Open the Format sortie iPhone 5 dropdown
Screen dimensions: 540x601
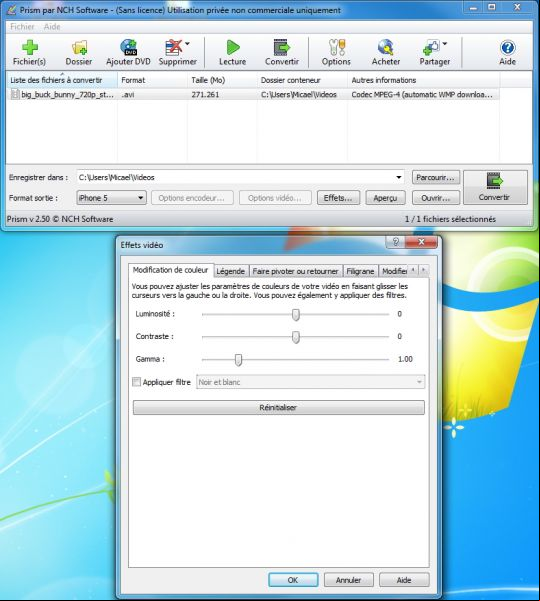coord(140,198)
